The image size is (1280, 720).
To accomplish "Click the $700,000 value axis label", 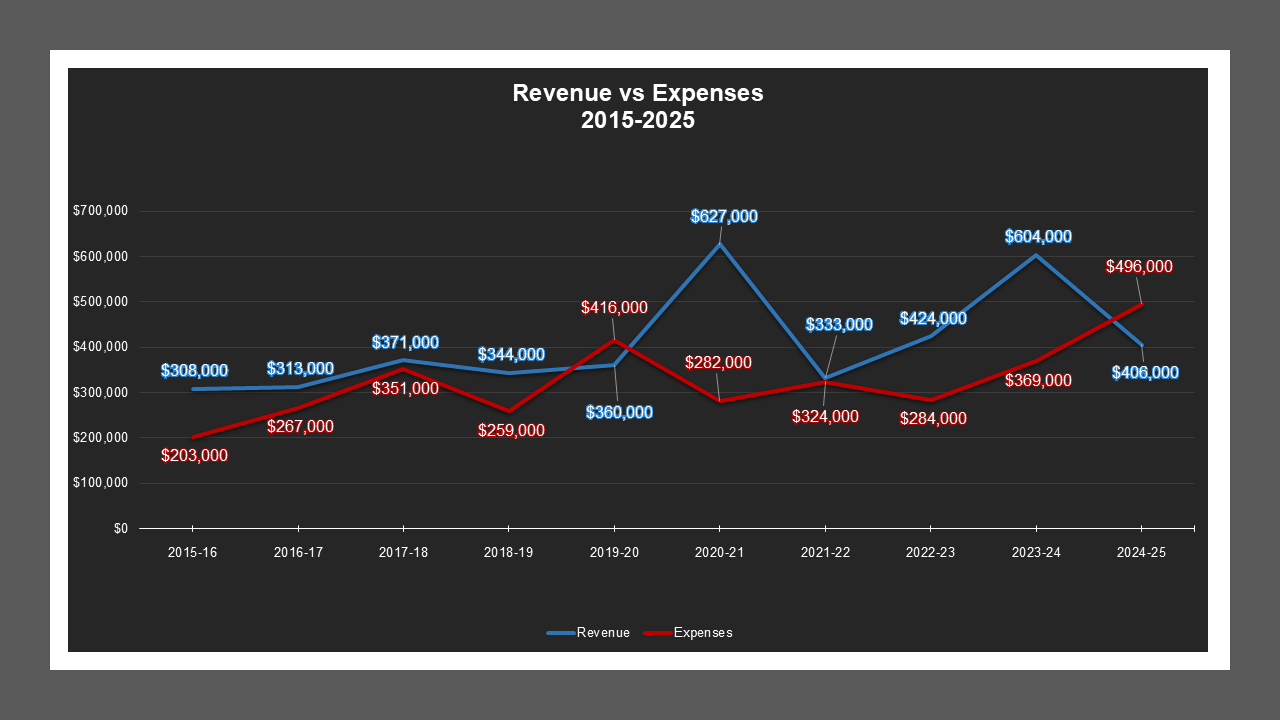I will 100,211.
